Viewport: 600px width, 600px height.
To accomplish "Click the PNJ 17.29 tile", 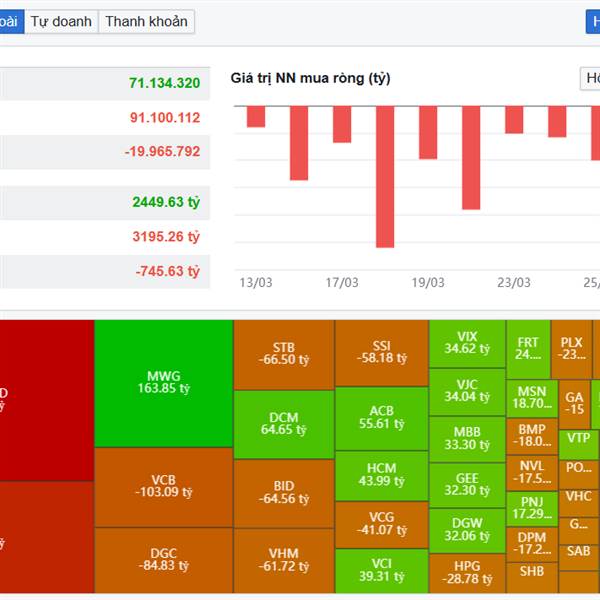I will [x=532, y=509].
